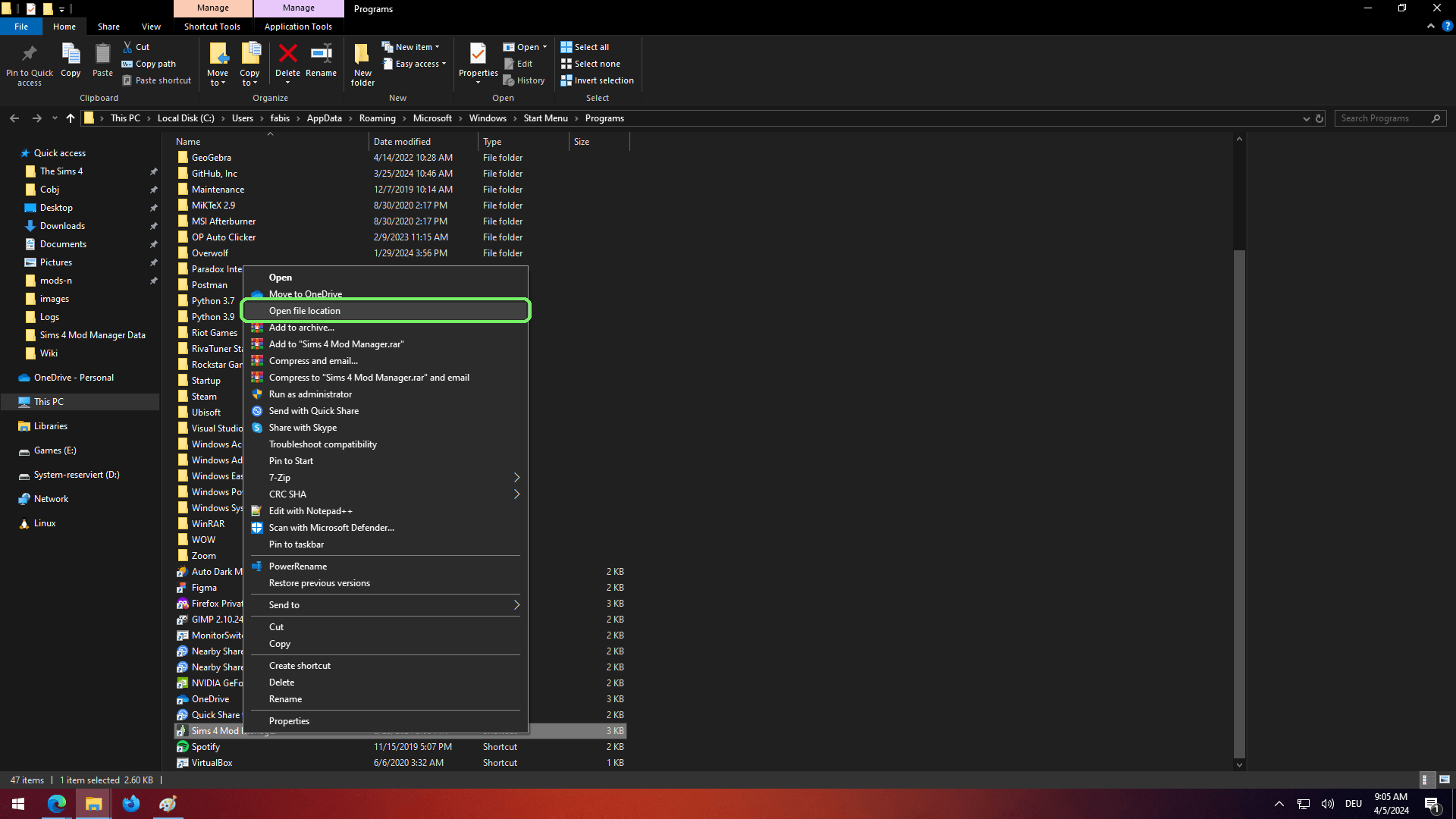Click the Edit ribbon button
This screenshot has width=1456, height=819.
click(x=518, y=64)
